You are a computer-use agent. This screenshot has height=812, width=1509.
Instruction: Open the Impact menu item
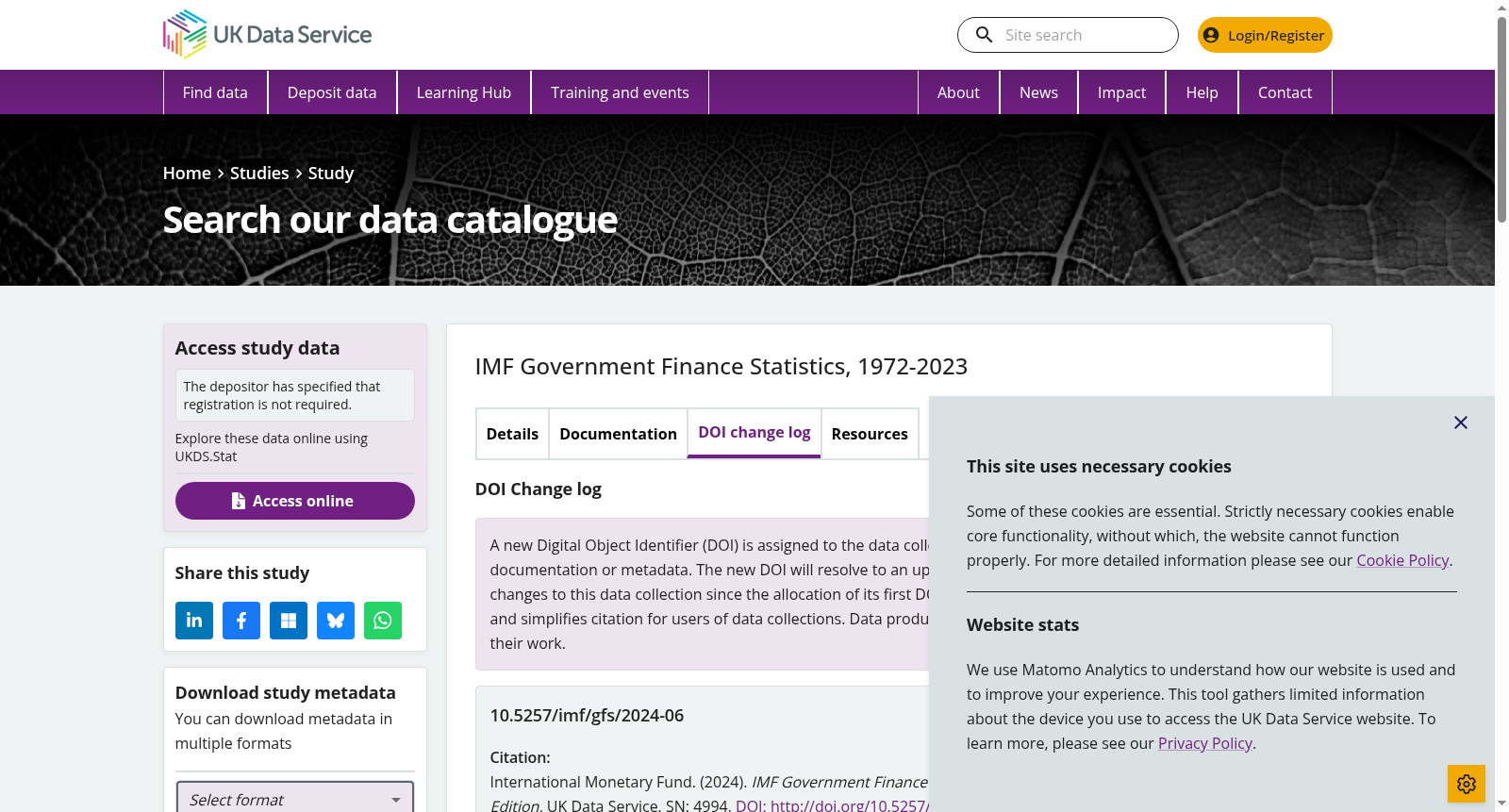1121,92
